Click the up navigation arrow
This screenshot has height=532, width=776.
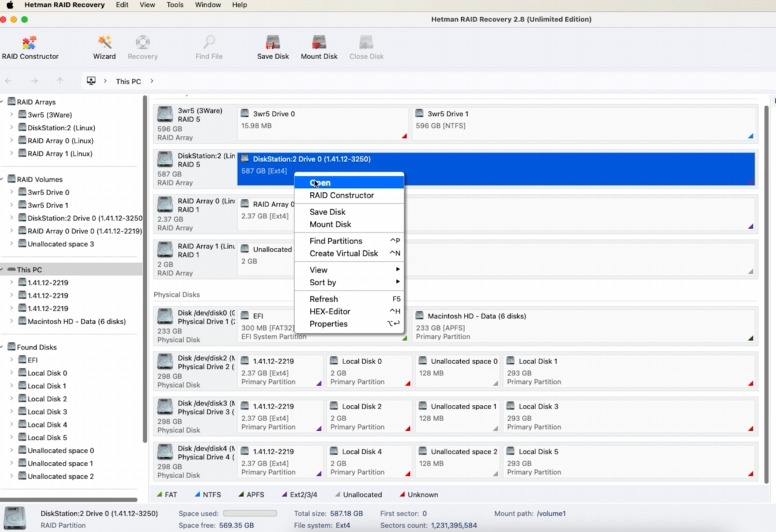tap(60, 81)
